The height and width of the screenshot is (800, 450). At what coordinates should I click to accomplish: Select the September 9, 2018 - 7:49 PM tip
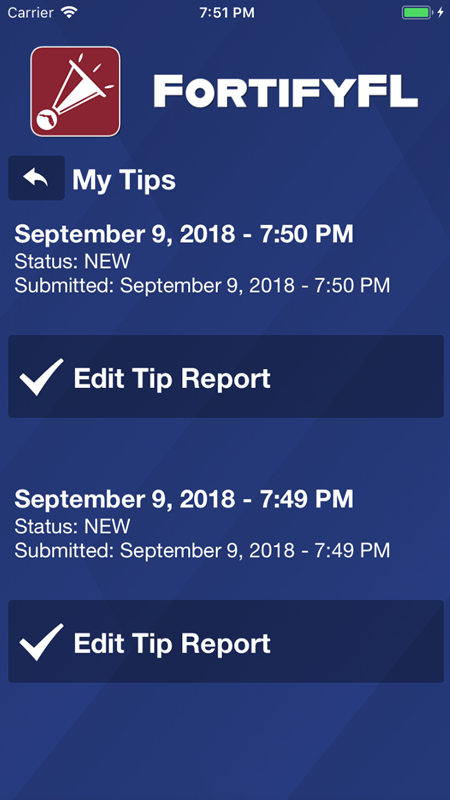click(x=184, y=499)
